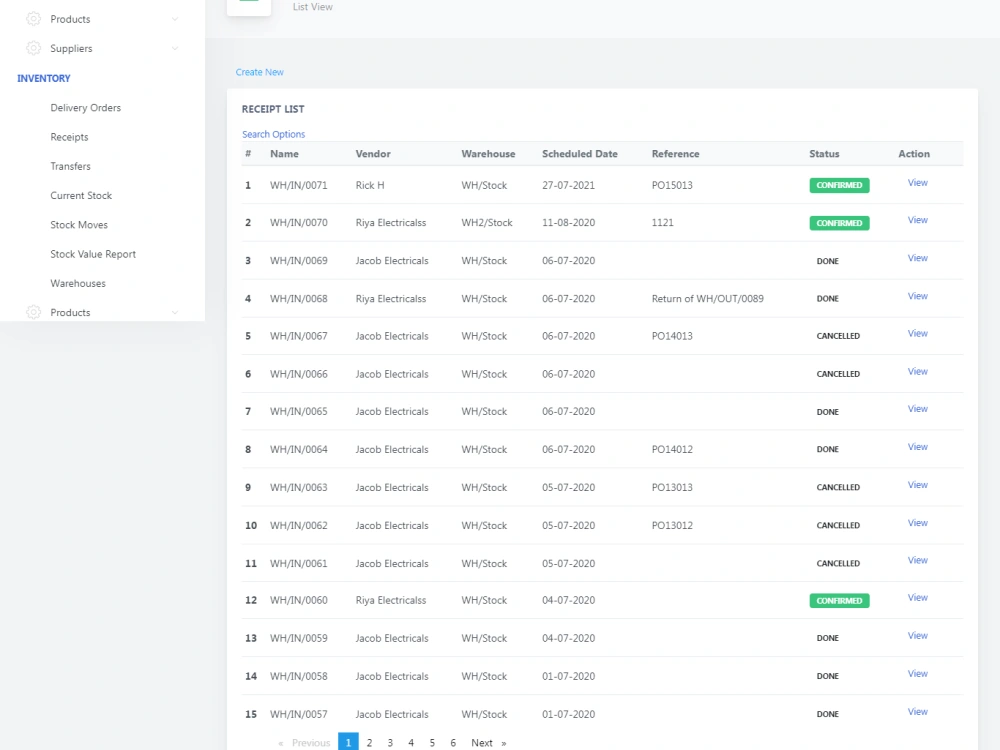Open Receipts in the Inventory menu
This screenshot has height=750, width=1000.
click(x=70, y=137)
